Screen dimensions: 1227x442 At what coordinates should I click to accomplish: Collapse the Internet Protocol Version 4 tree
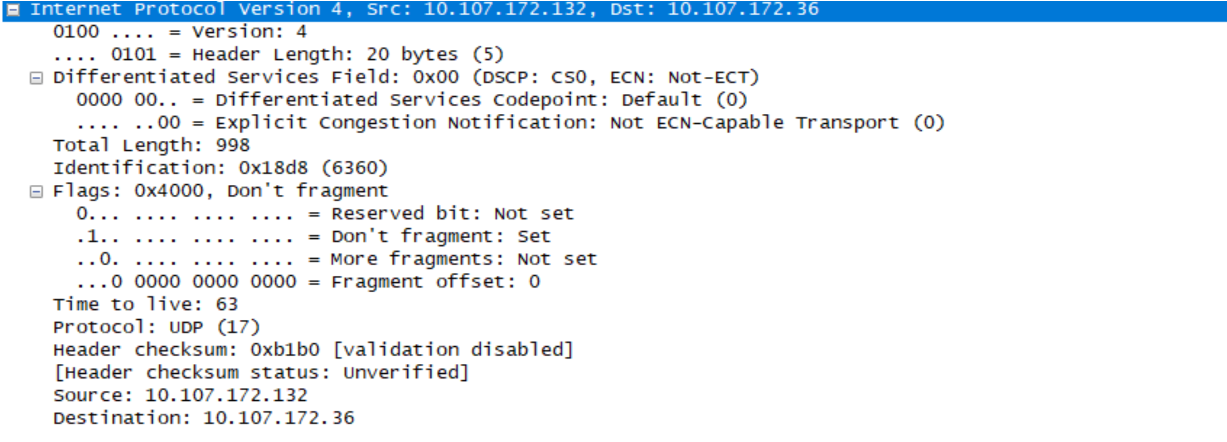13,9
